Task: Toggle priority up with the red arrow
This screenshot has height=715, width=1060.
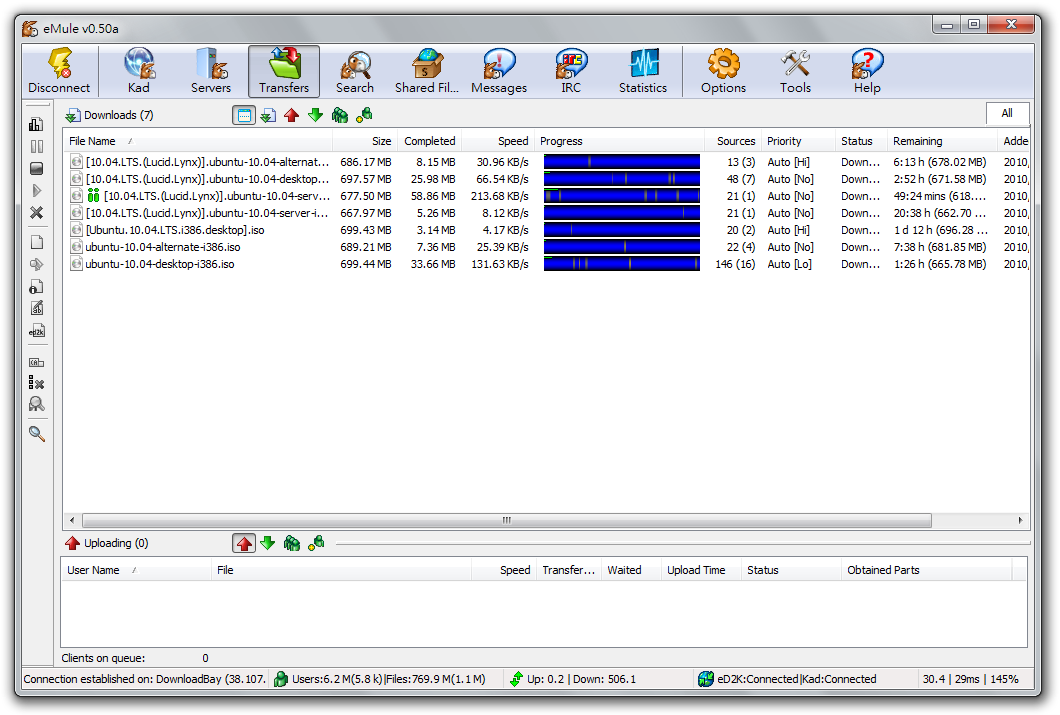Action: [x=290, y=115]
